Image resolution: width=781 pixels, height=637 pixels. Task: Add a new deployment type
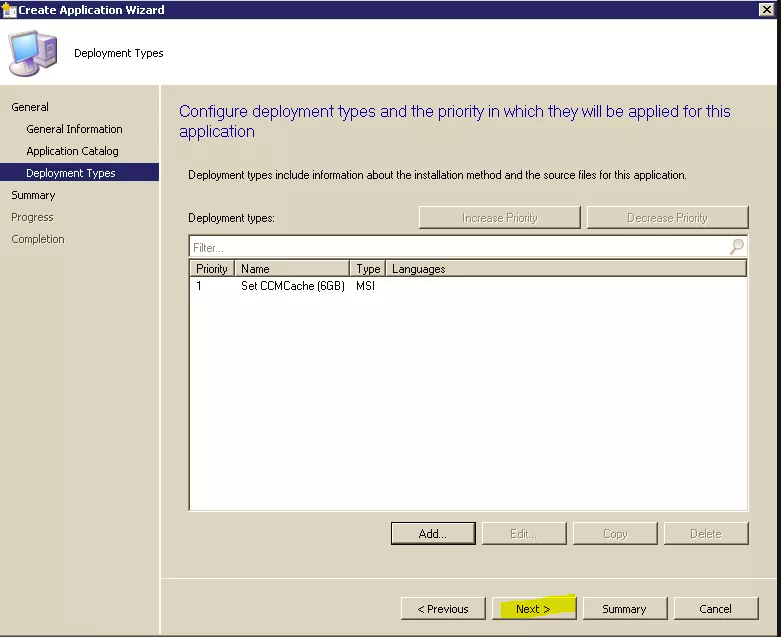click(433, 533)
